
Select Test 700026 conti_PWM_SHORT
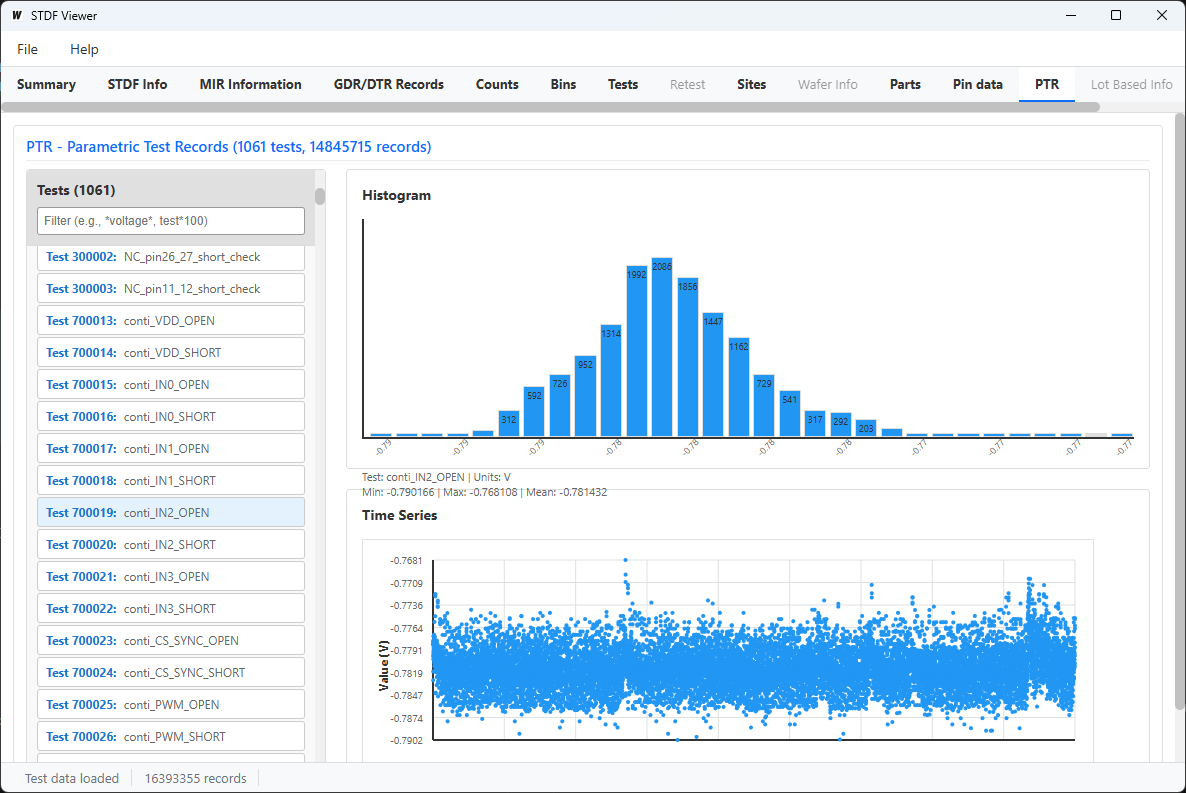pyautogui.click(x=170, y=735)
